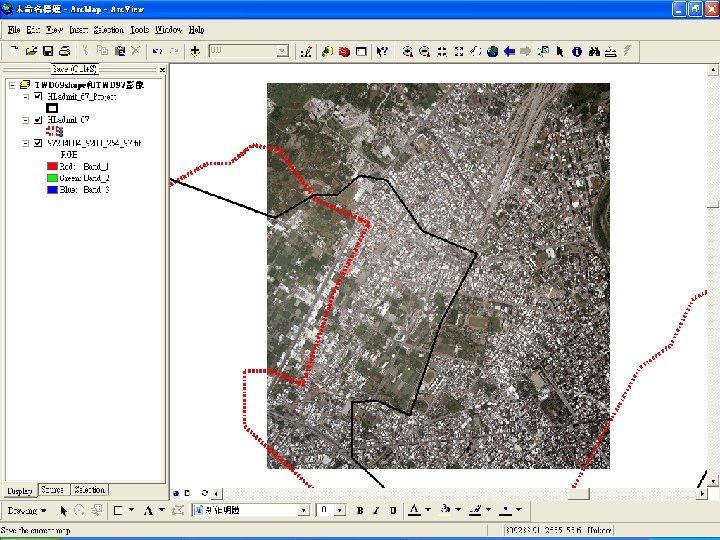Open the Find binoculars tool
Viewport: 720px width, 540px height.
tap(594, 51)
